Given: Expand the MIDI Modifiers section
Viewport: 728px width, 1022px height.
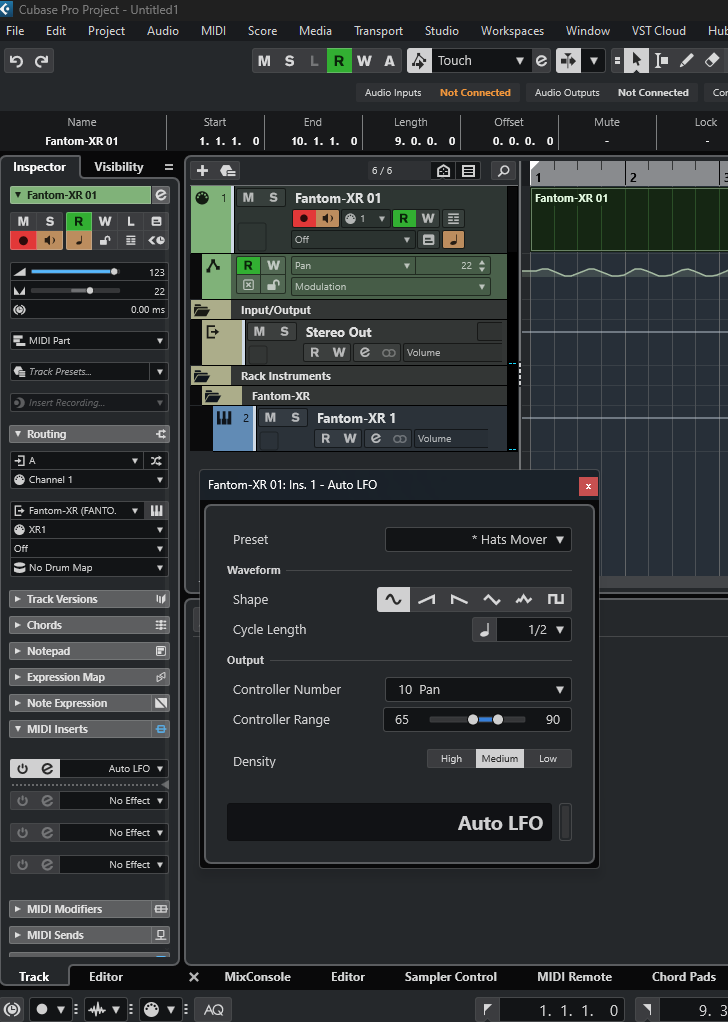Looking at the screenshot, I should point(89,909).
